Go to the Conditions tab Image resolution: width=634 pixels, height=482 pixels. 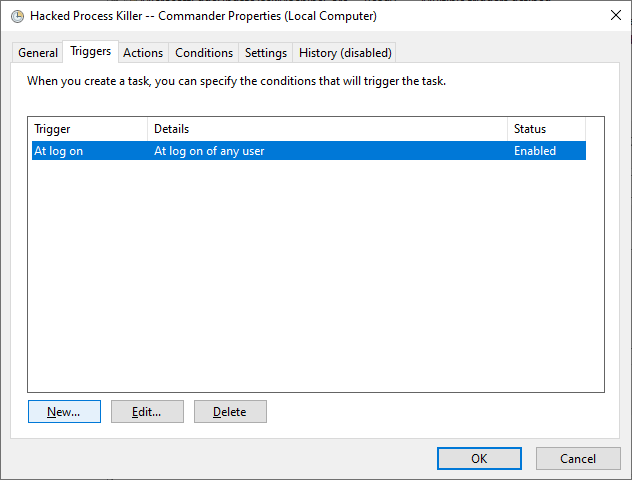click(204, 53)
